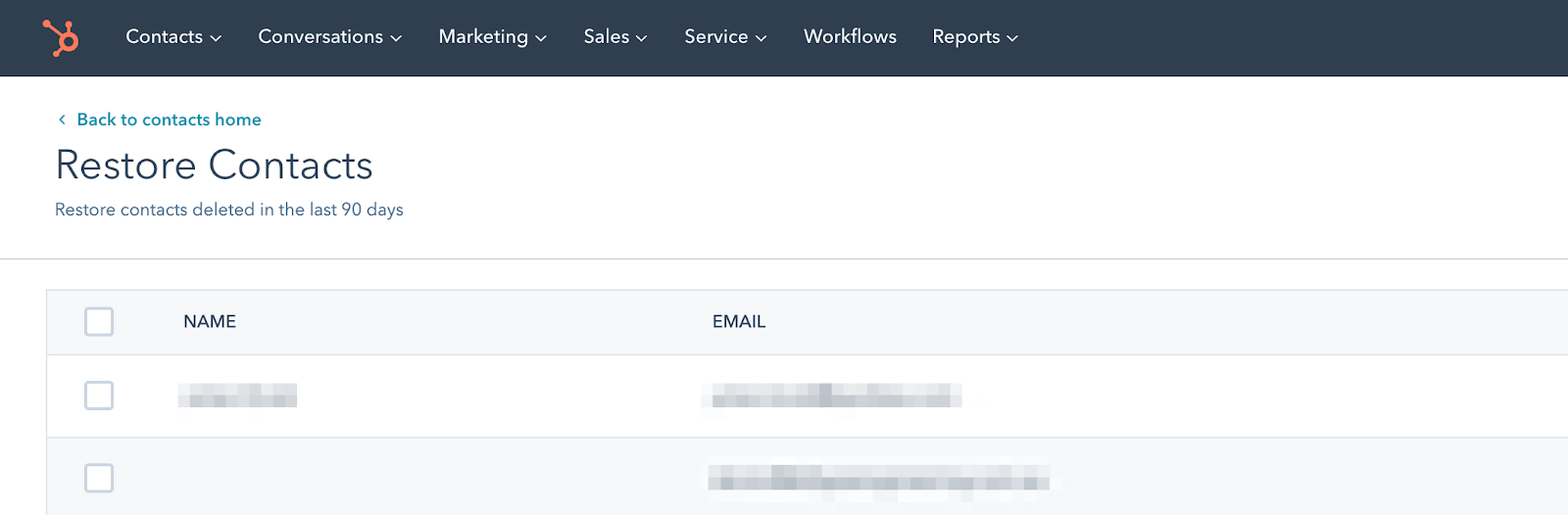1568x515 pixels.
Task: Check the second contact row checkbox
Action: tap(99, 478)
